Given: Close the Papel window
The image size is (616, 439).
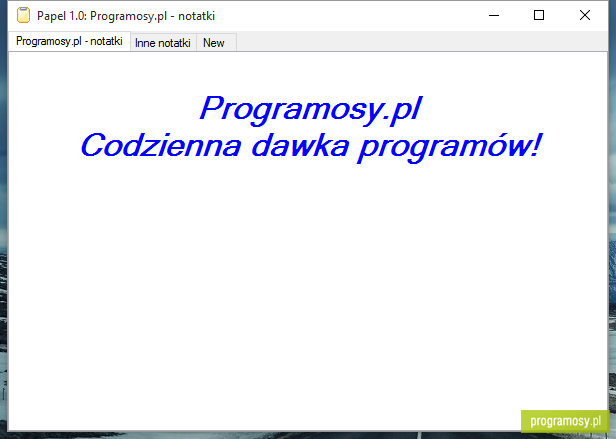Looking at the screenshot, I should (x=585, y=15).
